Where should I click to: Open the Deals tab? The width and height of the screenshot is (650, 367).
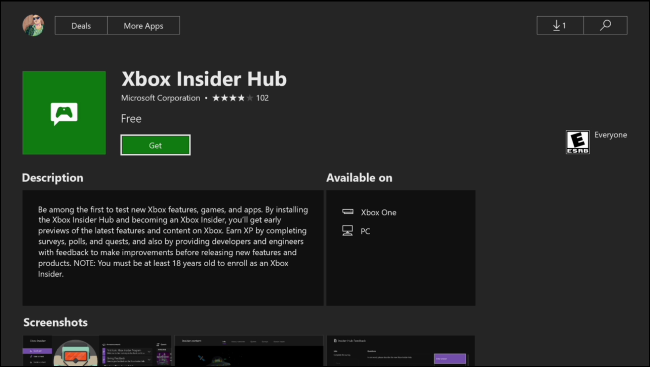(81, 26)
